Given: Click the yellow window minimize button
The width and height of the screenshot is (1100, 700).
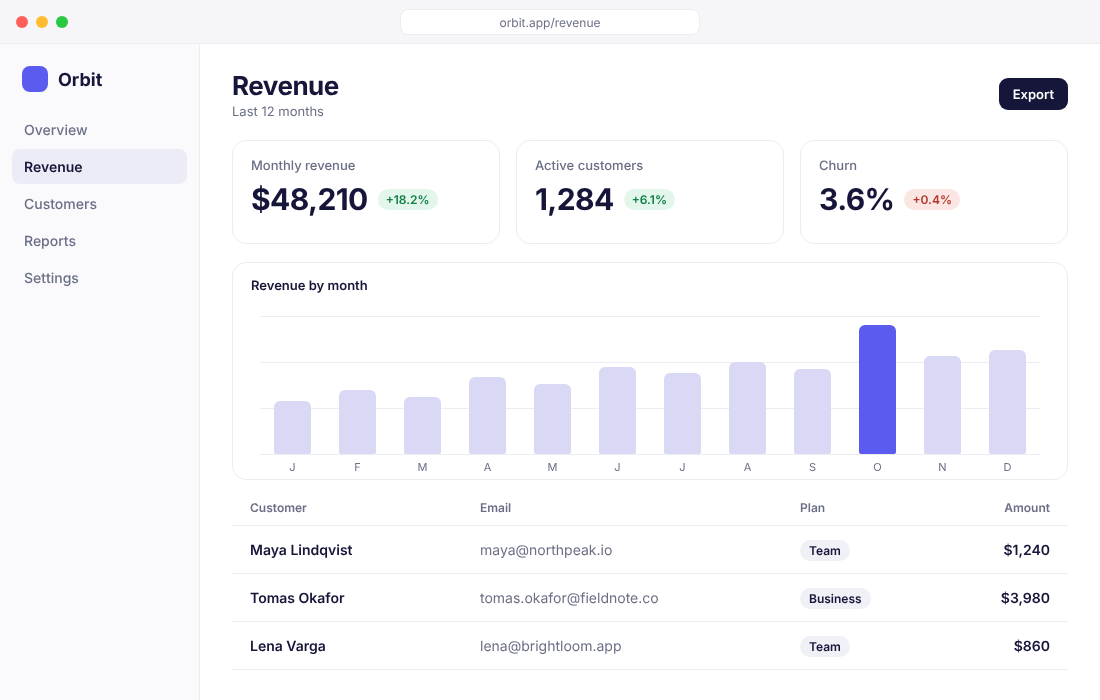Looking at the screenshot, I should coord(42,22).
